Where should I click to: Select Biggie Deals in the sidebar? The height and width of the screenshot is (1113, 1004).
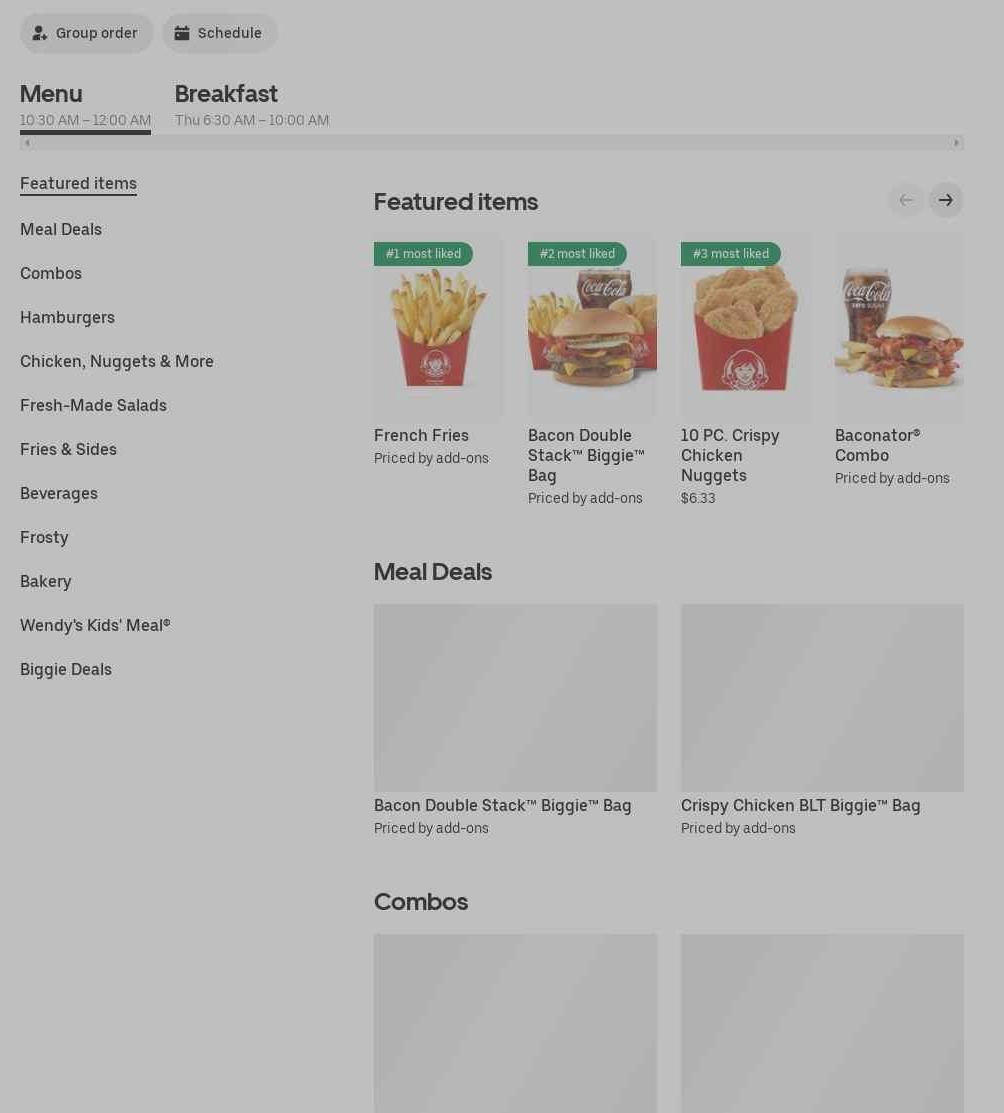click(66, 669)
